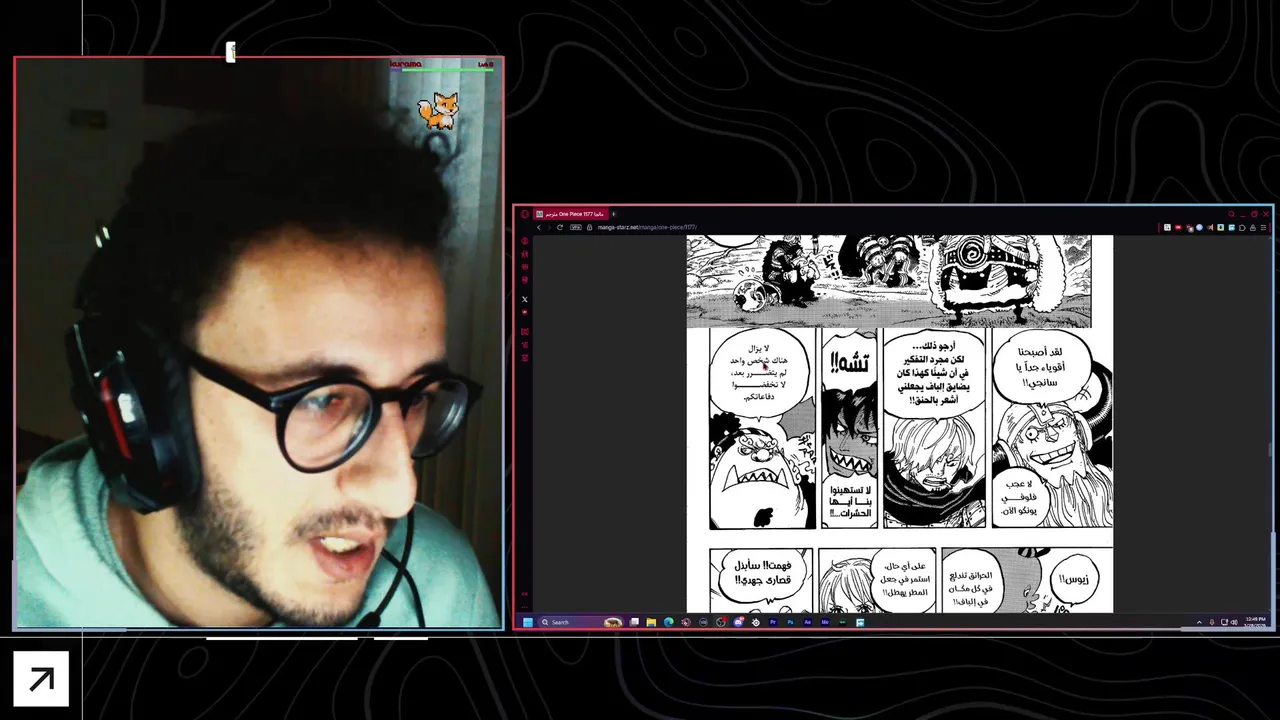This screenshot has height=720, width=1280.
Task: Click the browser forward arrow
Action: [549, 227]
